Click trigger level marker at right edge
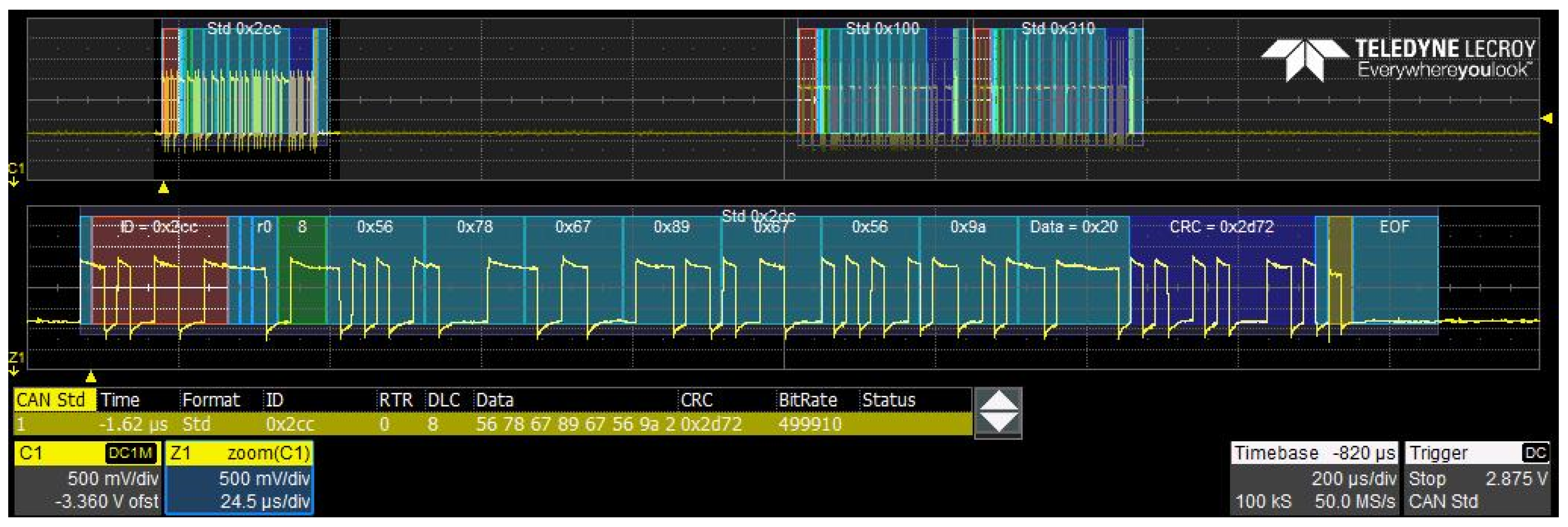 [x=1547, y=118]
